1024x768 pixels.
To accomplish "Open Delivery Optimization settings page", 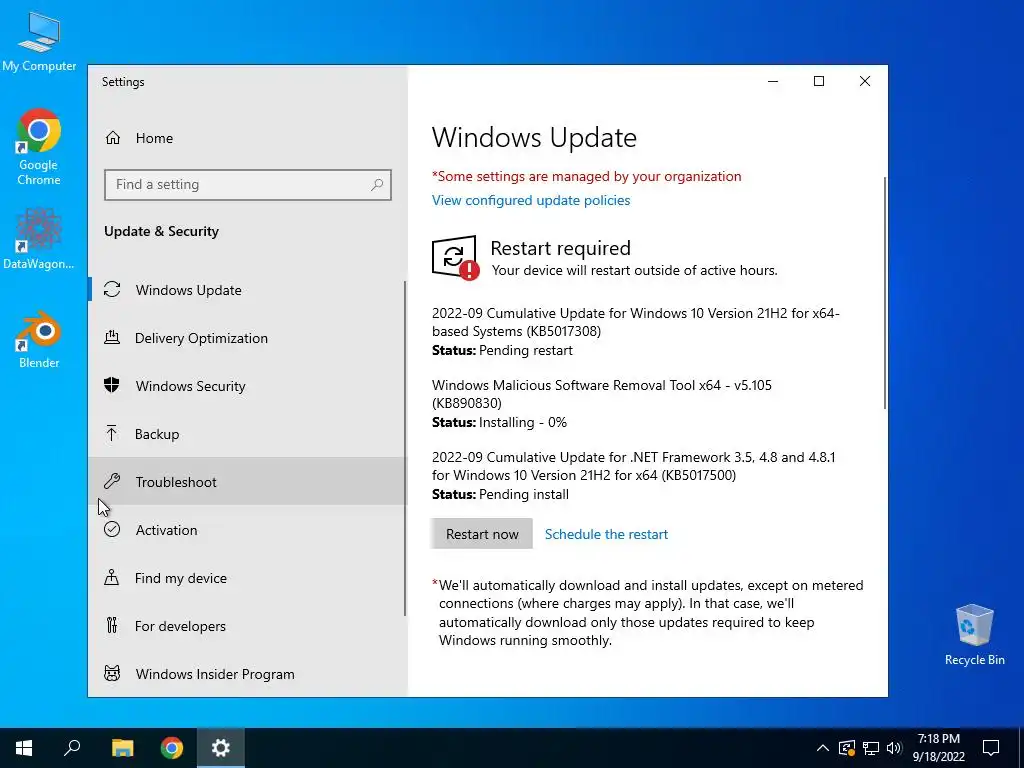I will click(247, 338).
